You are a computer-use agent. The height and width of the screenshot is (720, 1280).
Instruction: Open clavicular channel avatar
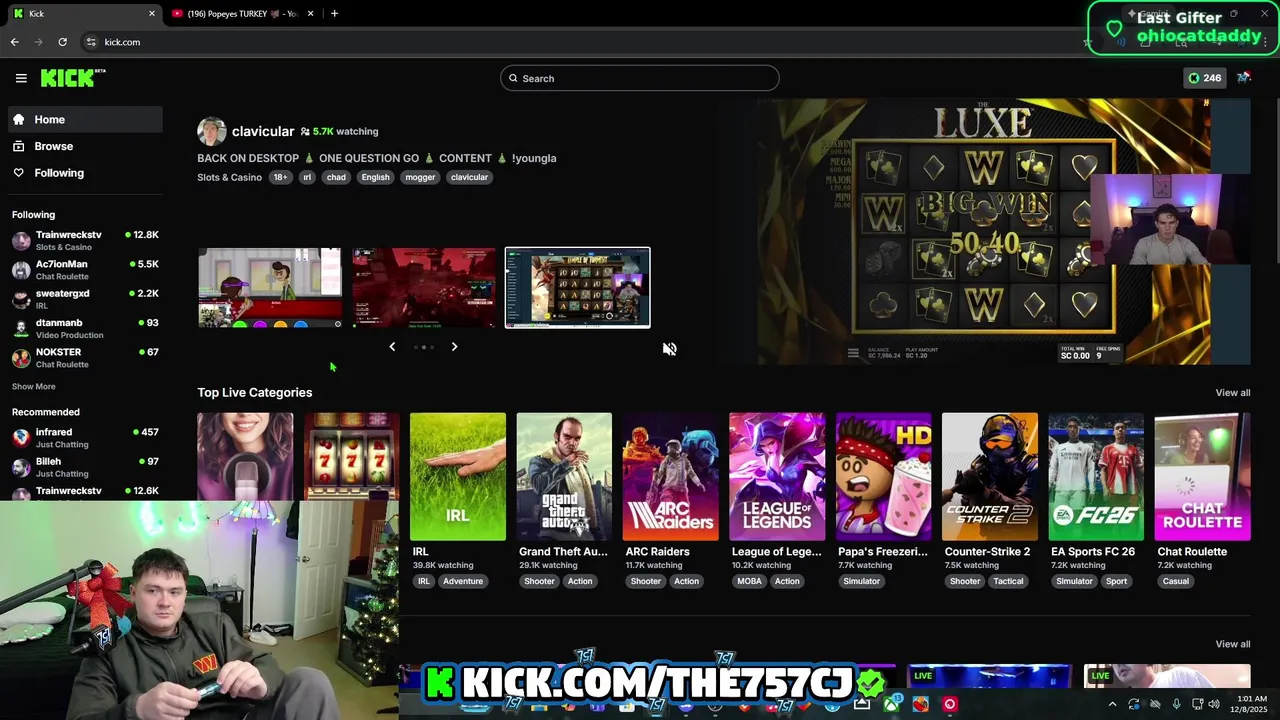coord(211,132)
